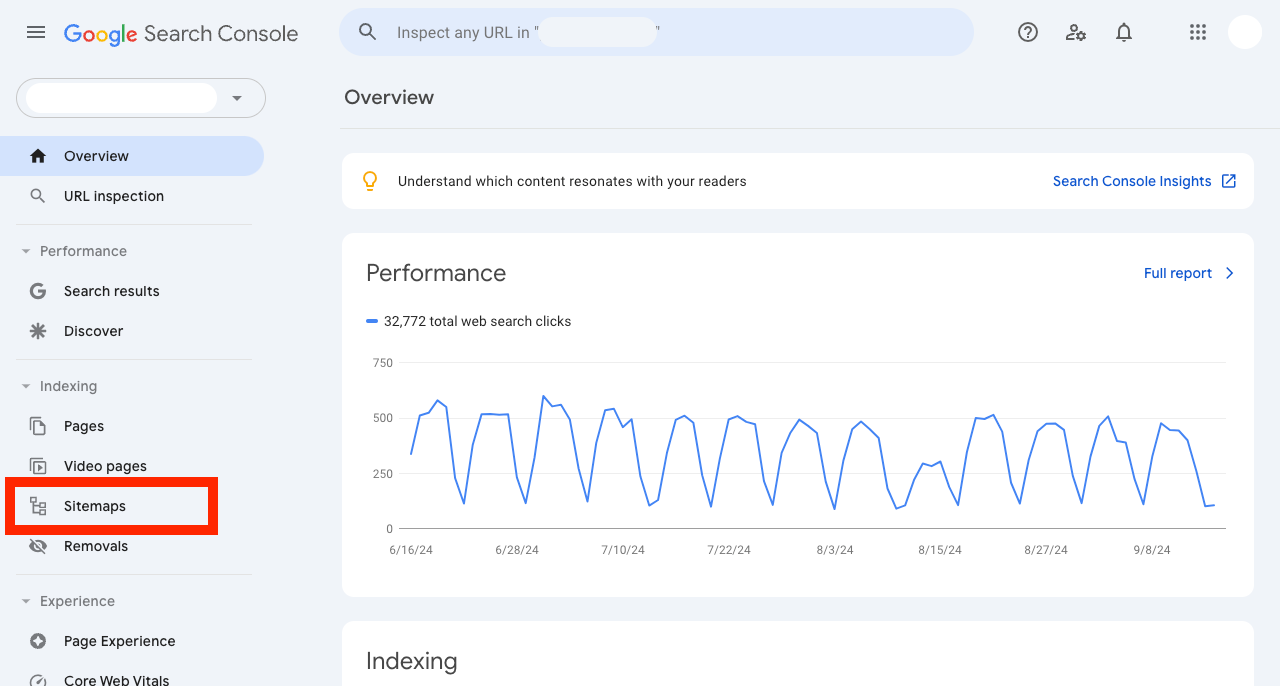Go to Overview in sidebar

click(x=132, y=156)
